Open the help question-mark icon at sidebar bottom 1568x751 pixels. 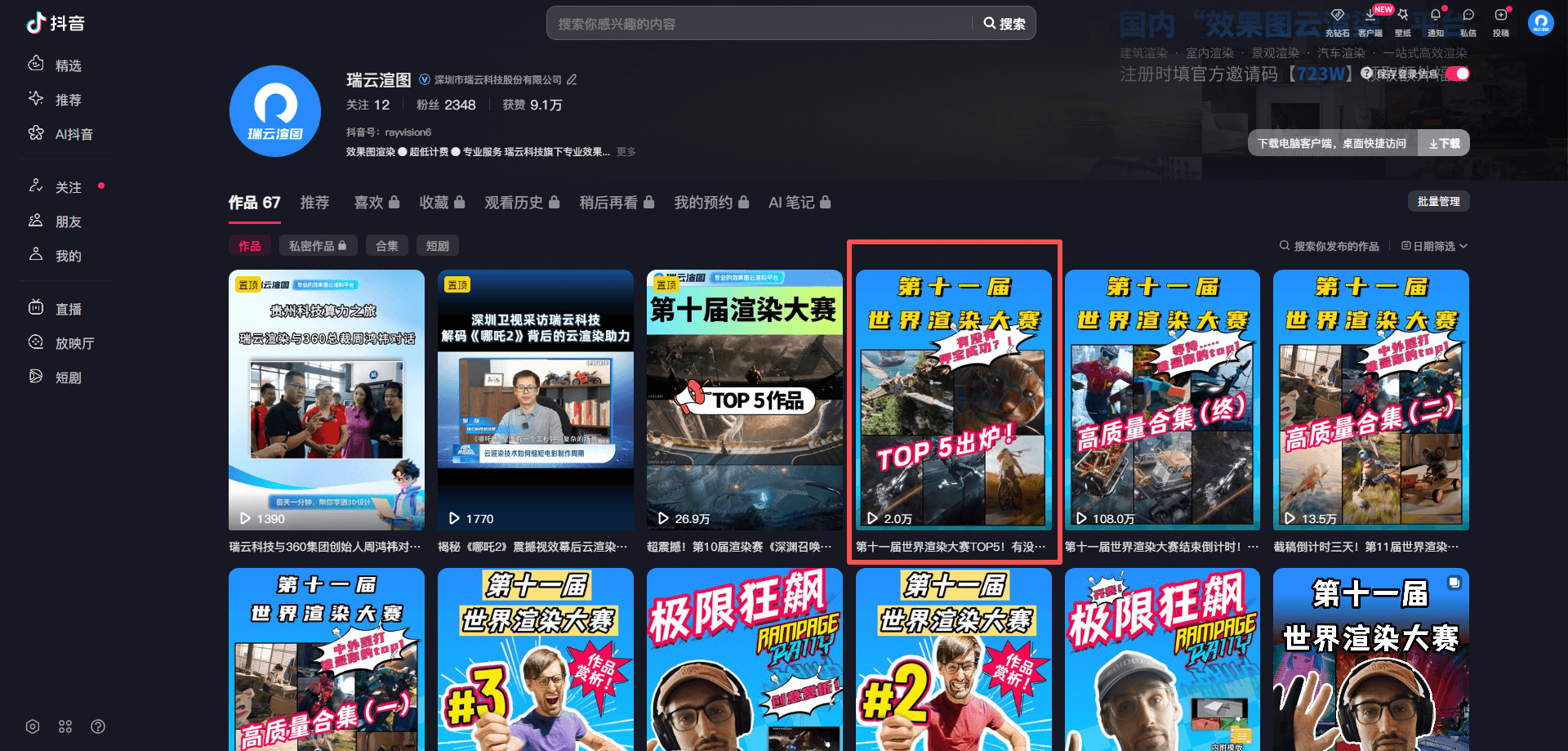(x=98, y=726)
